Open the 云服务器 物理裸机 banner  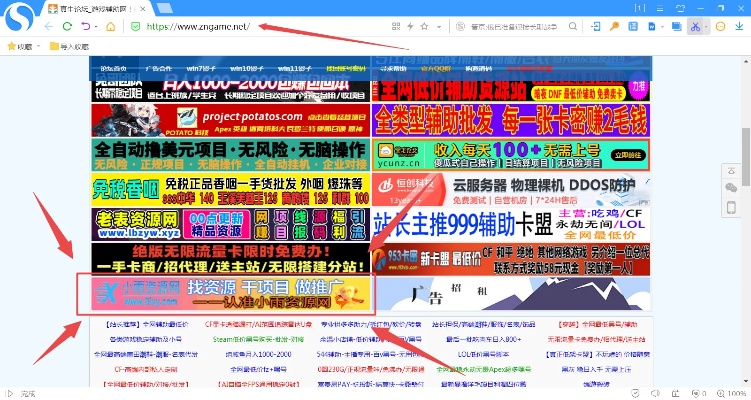point(511,190)
